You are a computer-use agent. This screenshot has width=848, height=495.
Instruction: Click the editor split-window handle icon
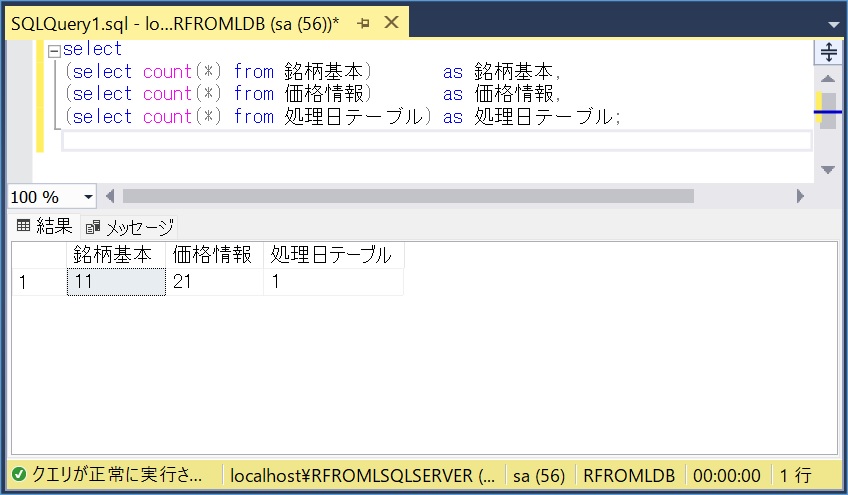pyautogui.click(x=828, y=51)
